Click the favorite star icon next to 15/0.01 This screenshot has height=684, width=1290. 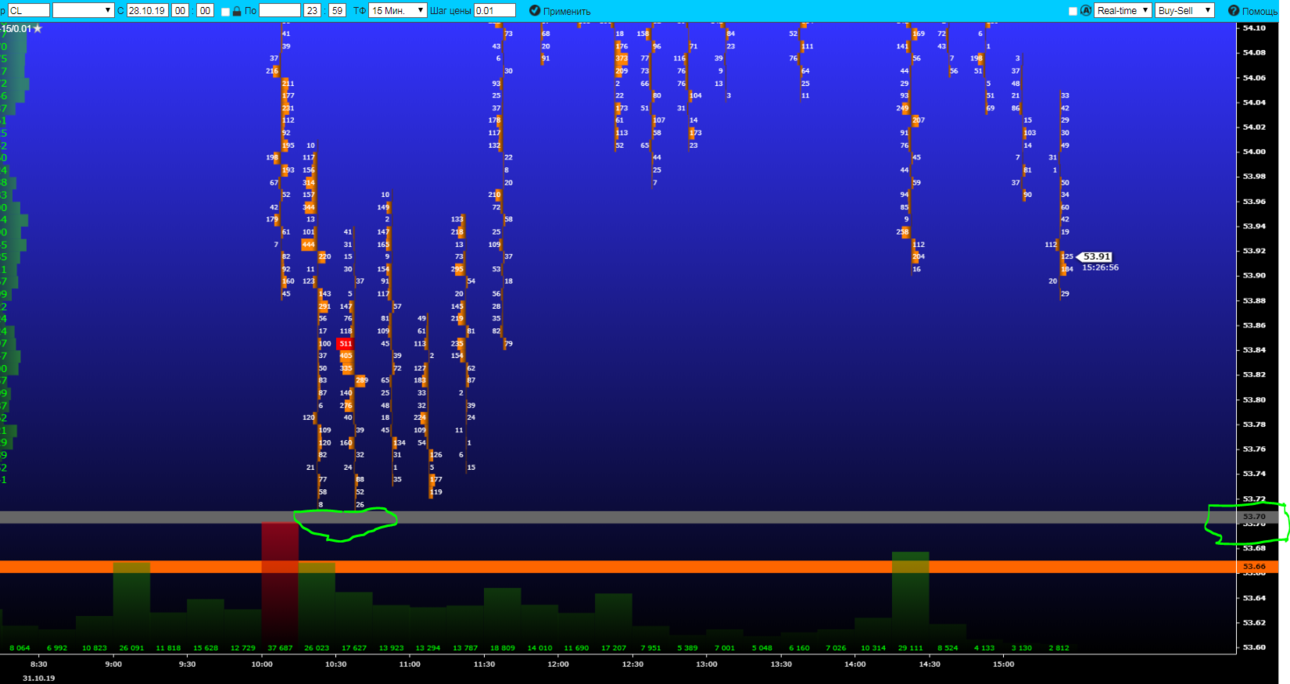[x=38, y=28]
